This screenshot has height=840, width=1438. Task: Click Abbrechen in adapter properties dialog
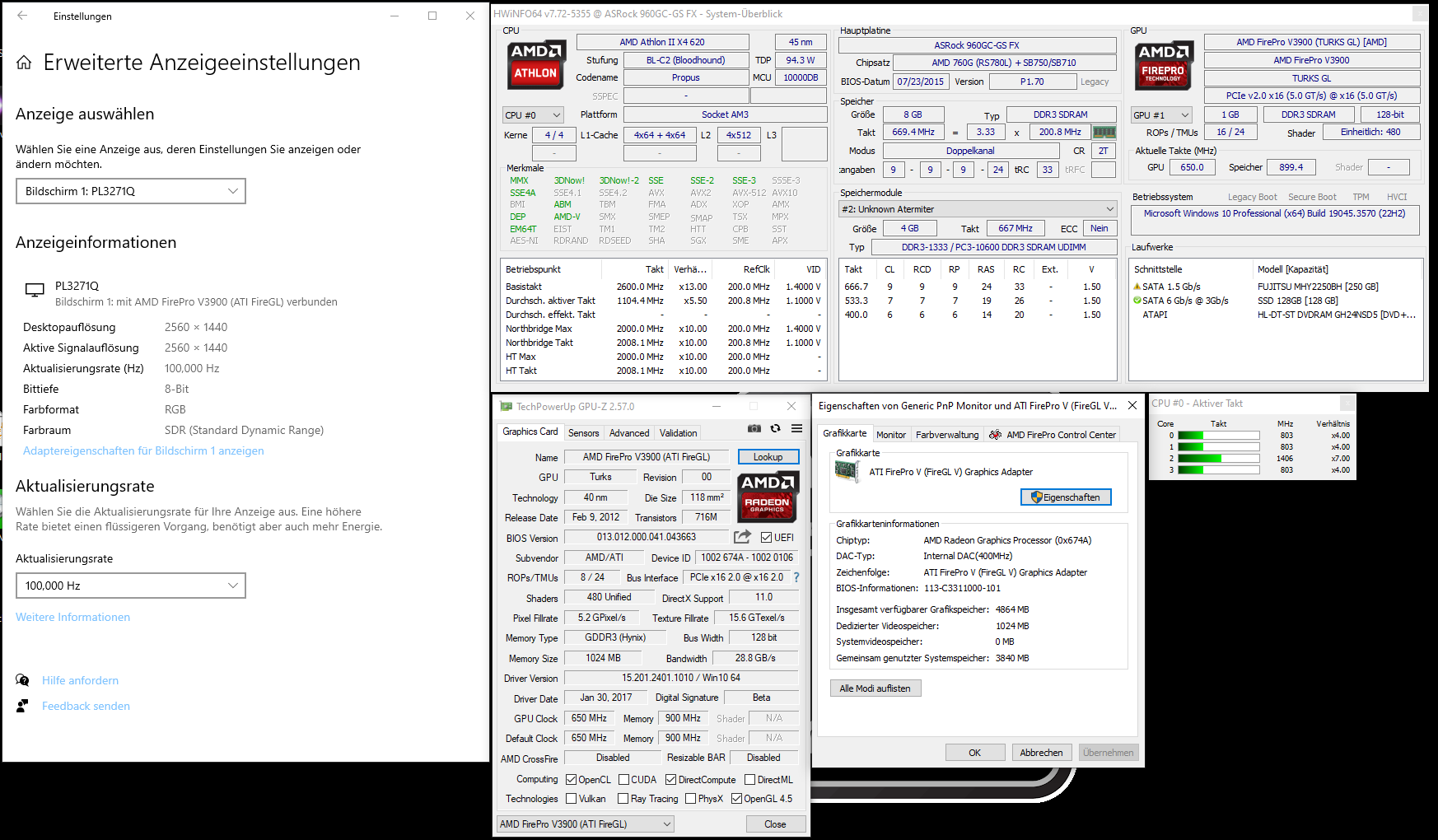[x=1041, y=753]
